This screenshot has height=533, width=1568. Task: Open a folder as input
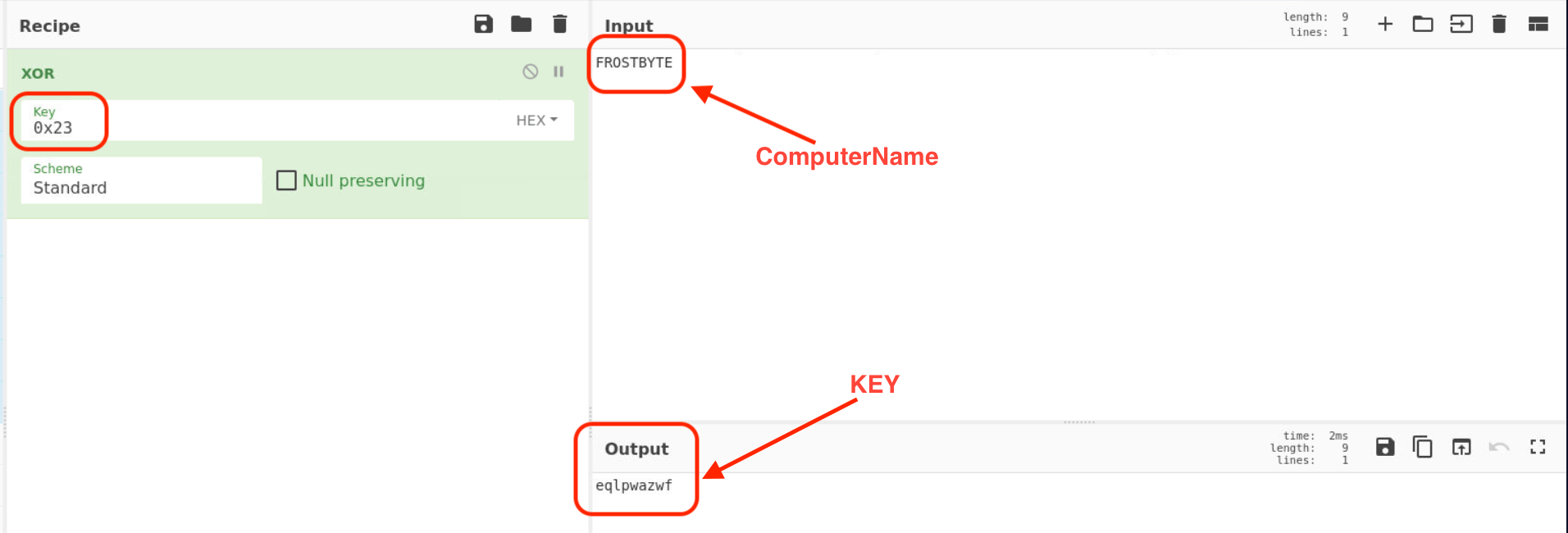pos(1423,24)
